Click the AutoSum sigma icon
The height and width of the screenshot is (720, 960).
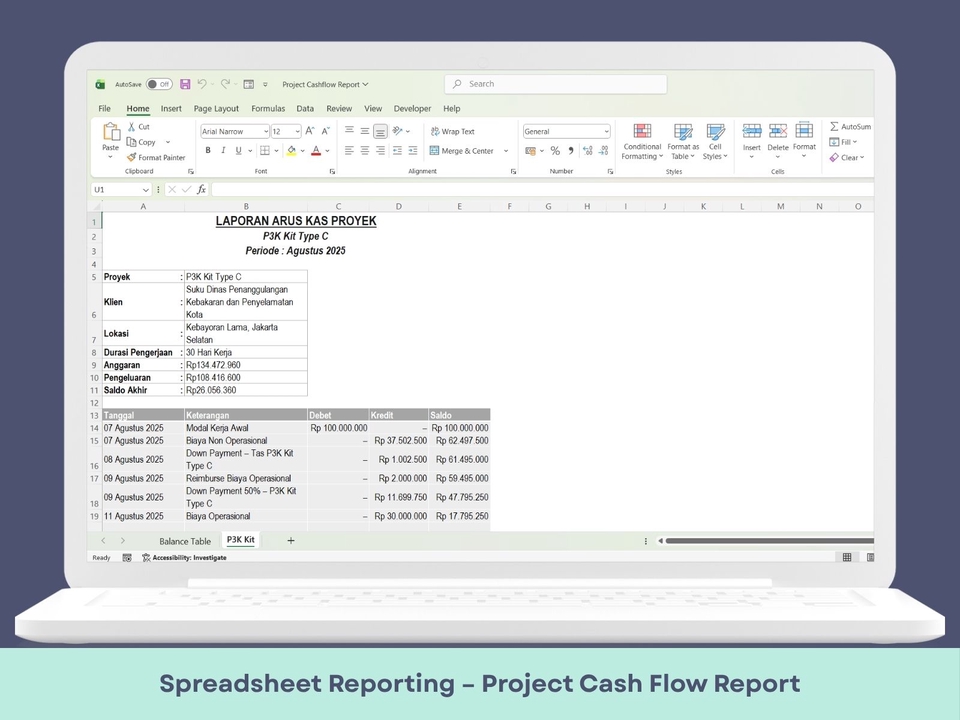[835, 127]
